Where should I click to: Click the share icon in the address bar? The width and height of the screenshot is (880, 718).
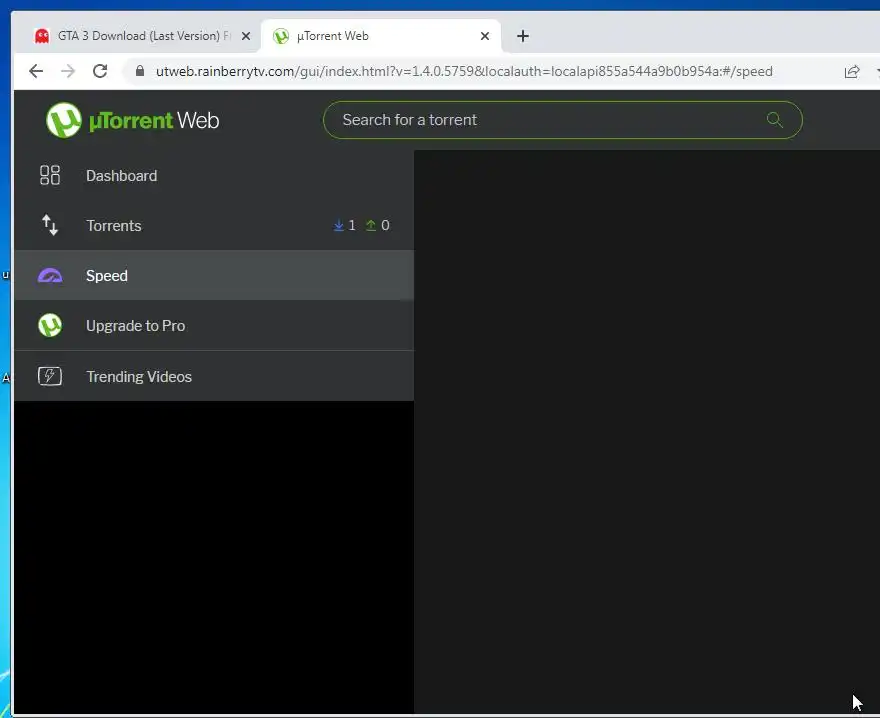coord(851,71)
